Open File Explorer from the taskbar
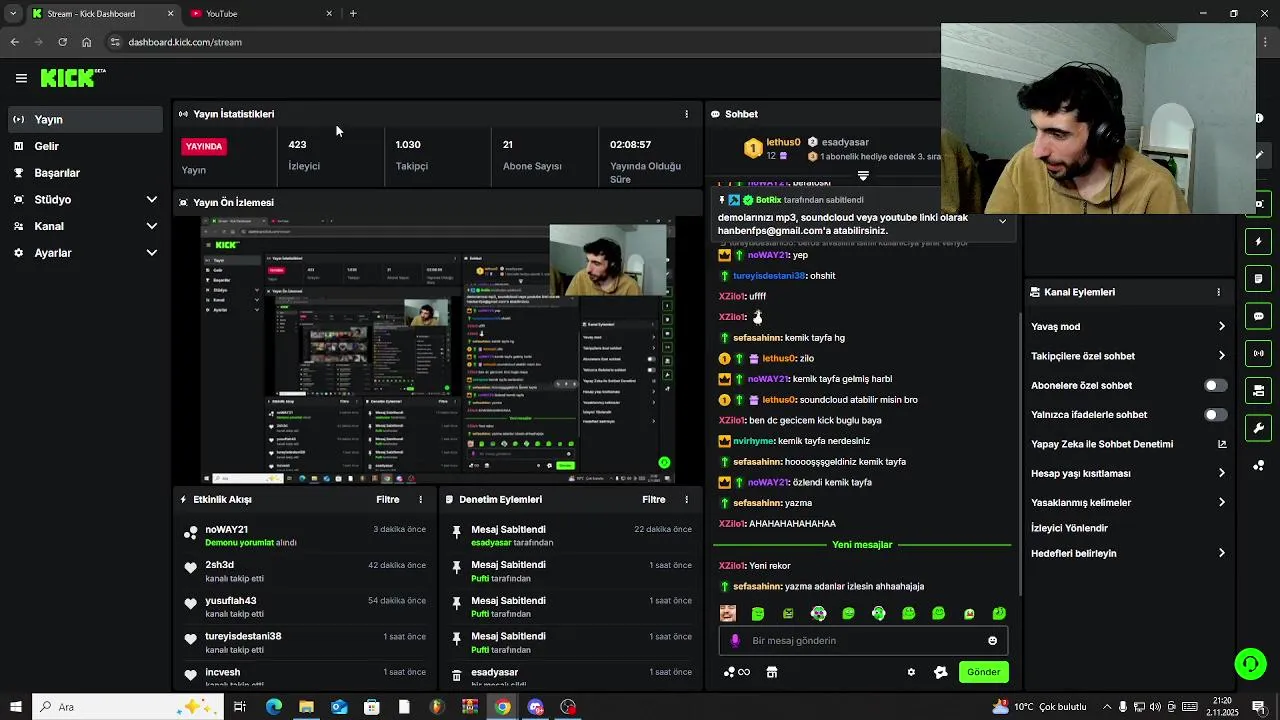Screen dimensions: 1280x720 [306, 707]
